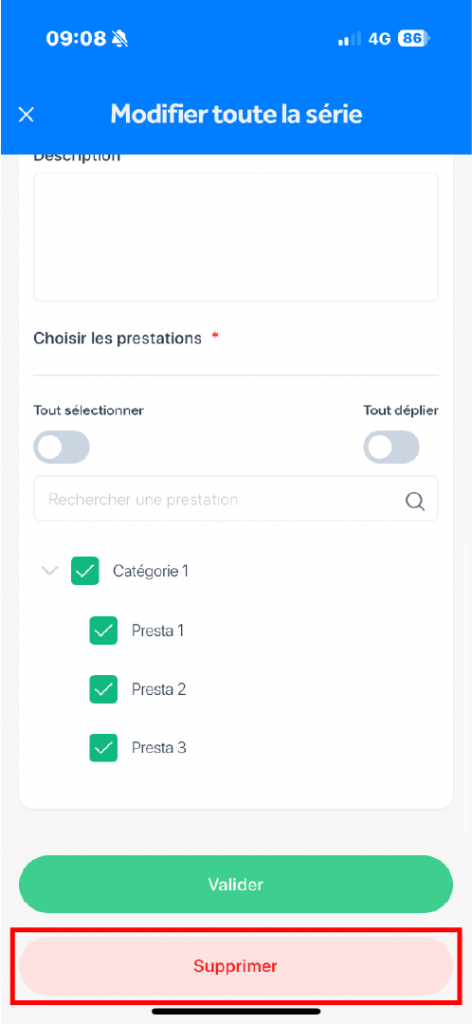This screenshot has width=472, height=1024.
Task: Close the Modifier toute la série screen
Action: tap(26, 115)
